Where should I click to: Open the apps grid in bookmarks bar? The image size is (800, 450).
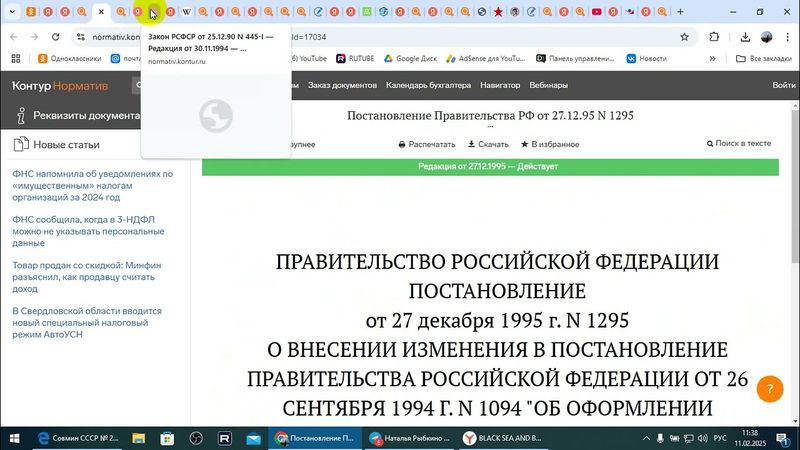point(16,59)
